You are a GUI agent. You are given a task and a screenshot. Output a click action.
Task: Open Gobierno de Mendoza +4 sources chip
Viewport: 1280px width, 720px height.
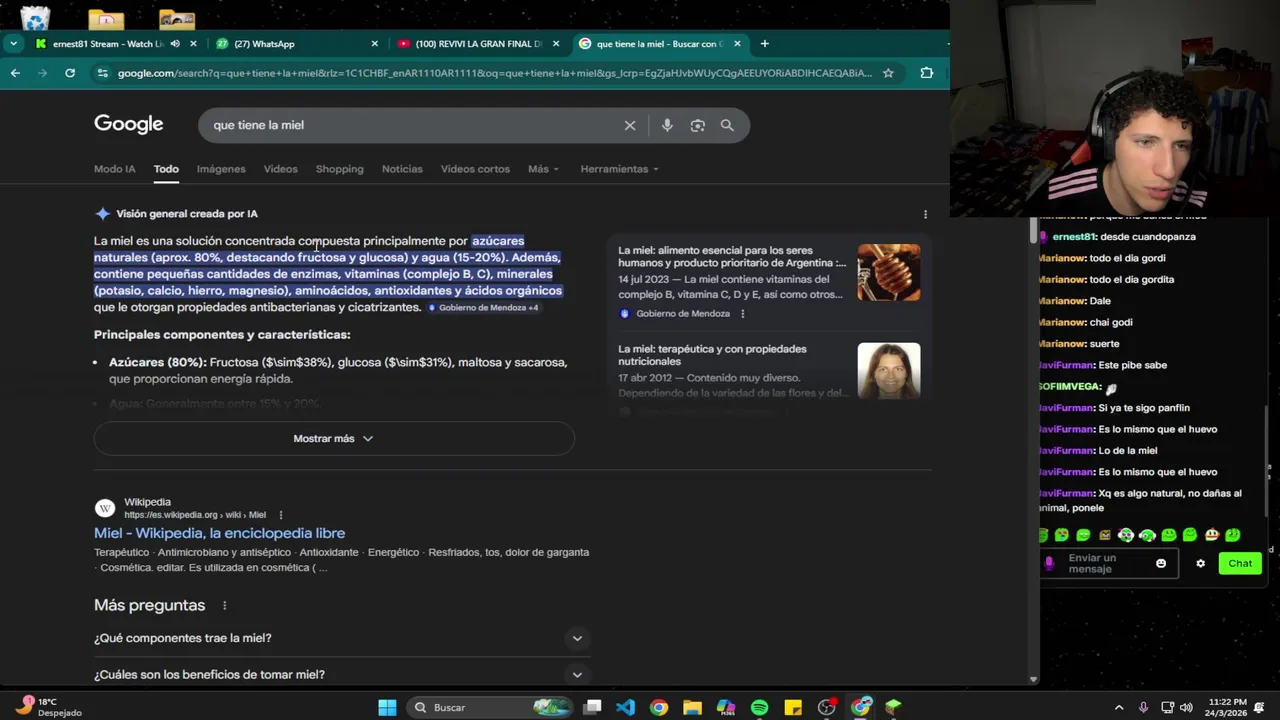point(484,308)
